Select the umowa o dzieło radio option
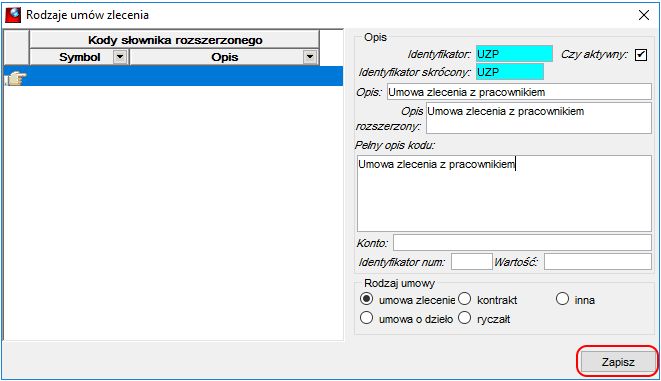The image size is (661, 381). [367, 318]
